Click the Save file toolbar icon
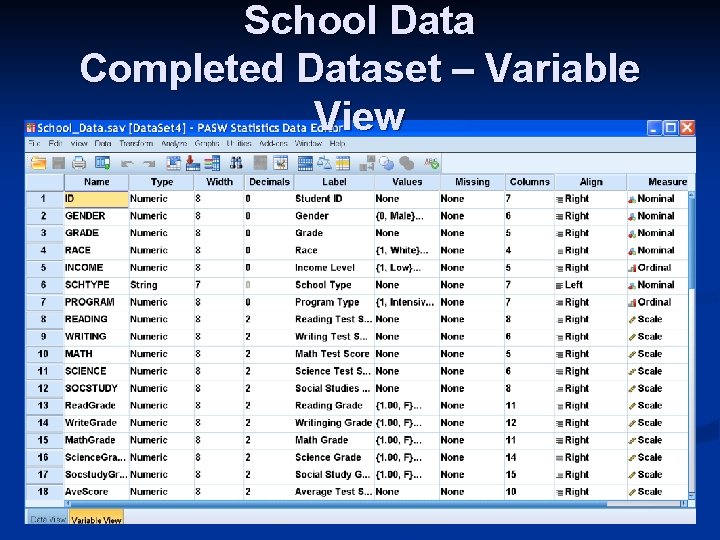The width and height of the screenshot is (720, 540). tap(58, 163)
